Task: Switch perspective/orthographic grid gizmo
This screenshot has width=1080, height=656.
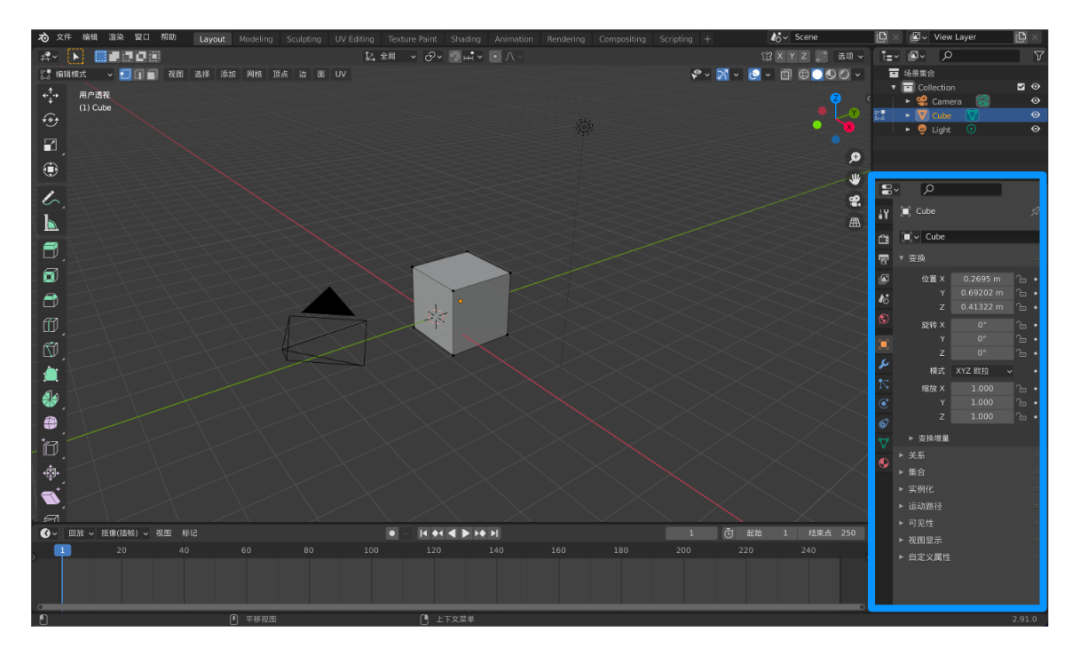Action: [x=855, y=222]
